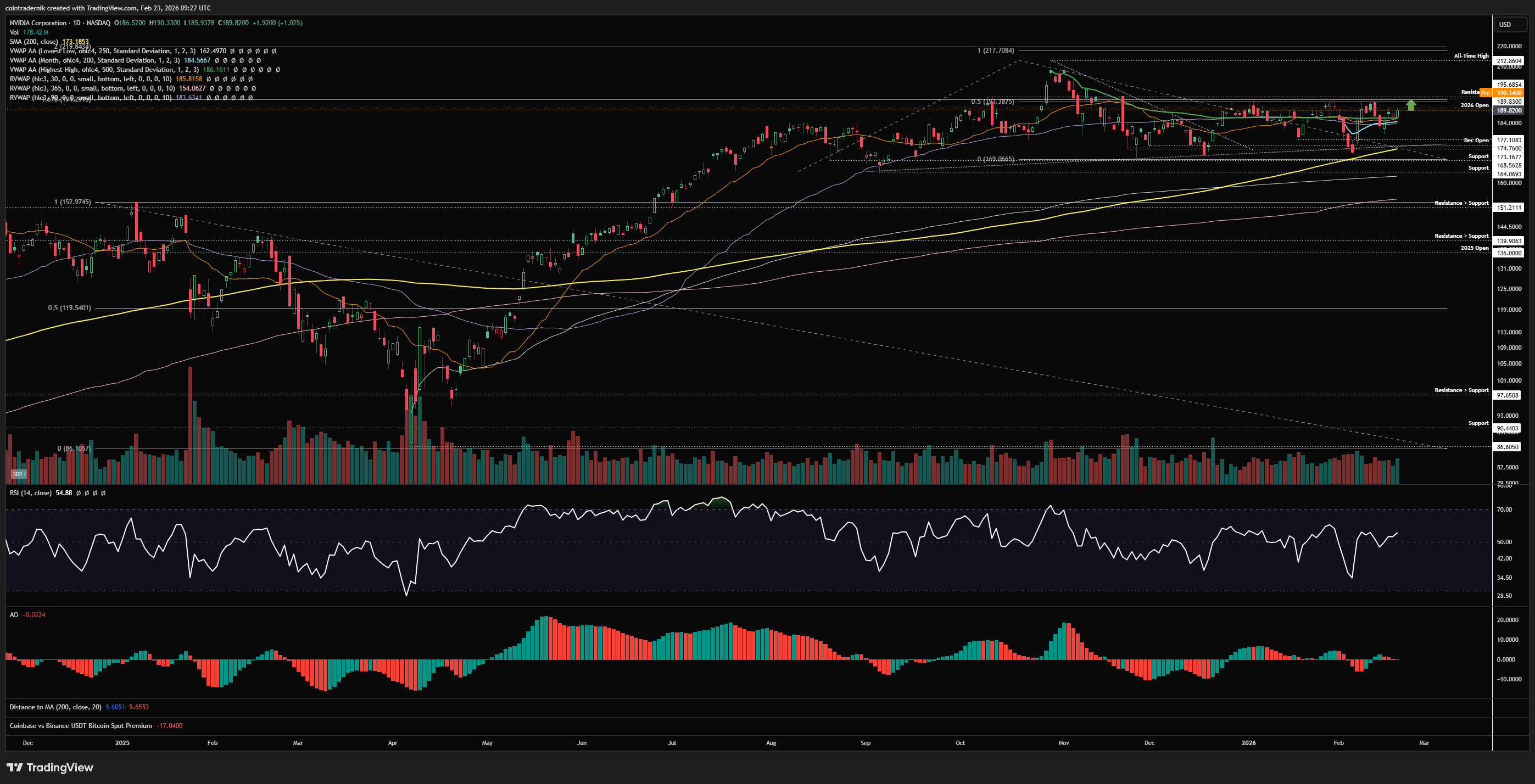Screen dimensions: 1535x784
Task: Click the 2026 label on time axis
Action: pyautogui.click(x=1248, y=743)
